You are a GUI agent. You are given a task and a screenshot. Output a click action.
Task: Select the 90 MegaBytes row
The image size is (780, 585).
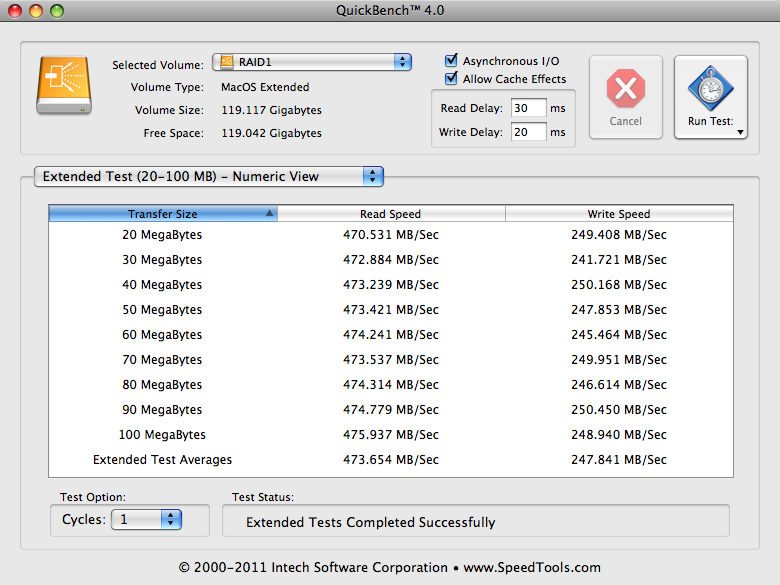point(391,409)
